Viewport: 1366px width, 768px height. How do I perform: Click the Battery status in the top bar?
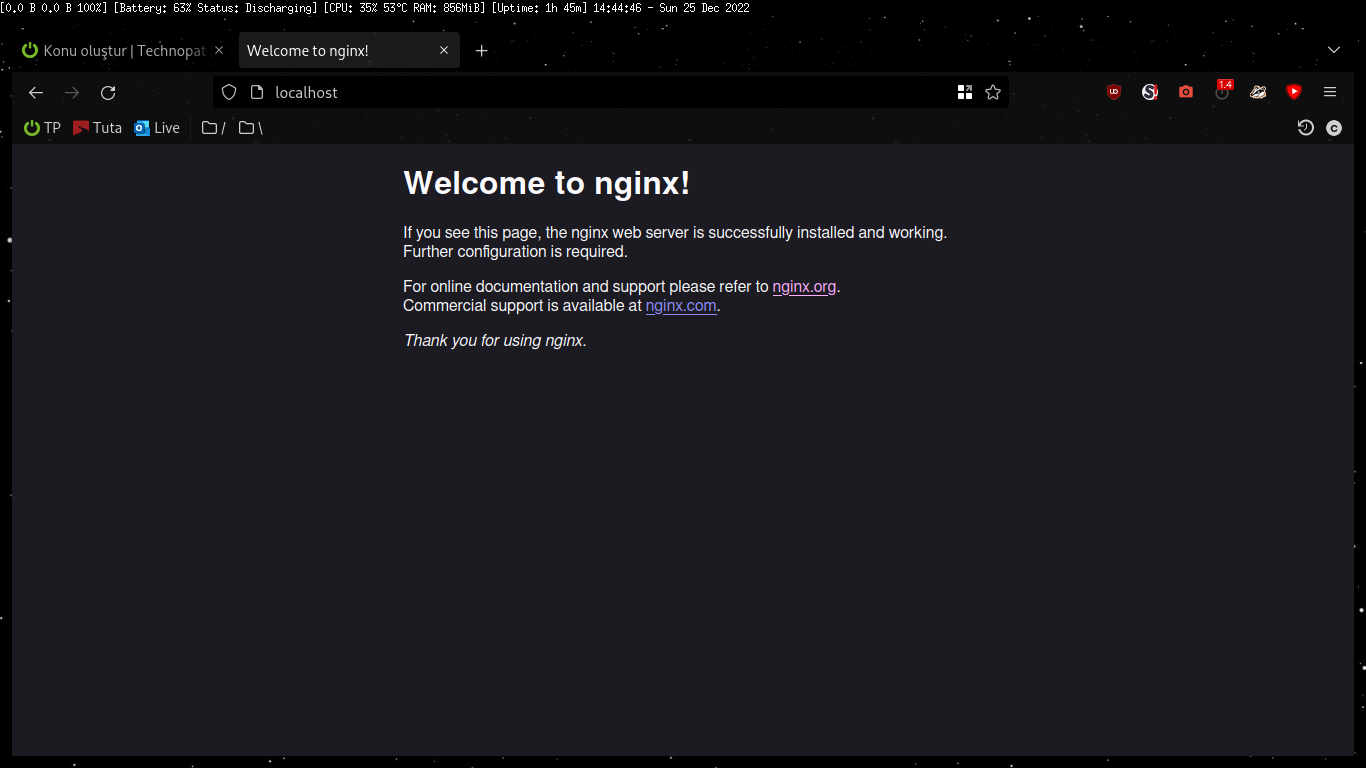[x=216, y=8]
